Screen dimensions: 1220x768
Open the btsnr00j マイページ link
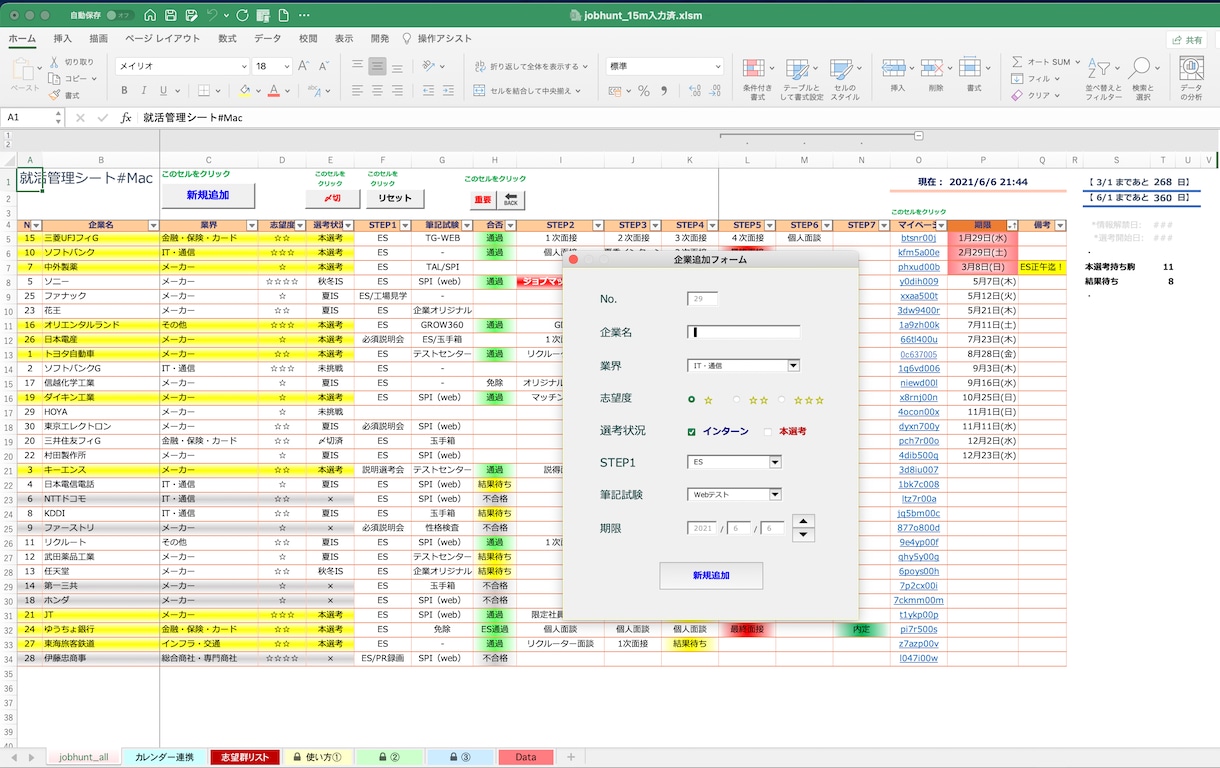[919, 238]
